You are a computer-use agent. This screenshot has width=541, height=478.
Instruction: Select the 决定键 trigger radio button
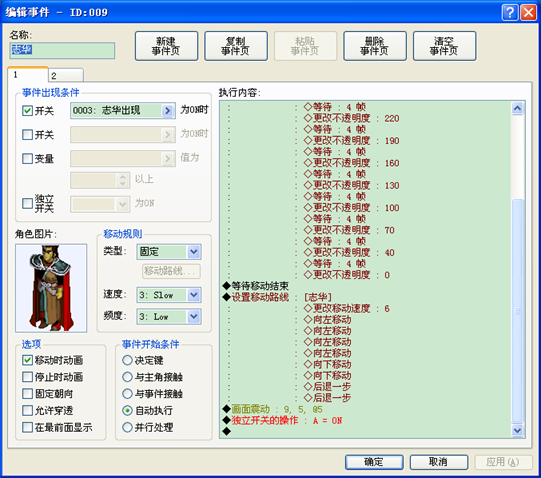coord(127,360)
